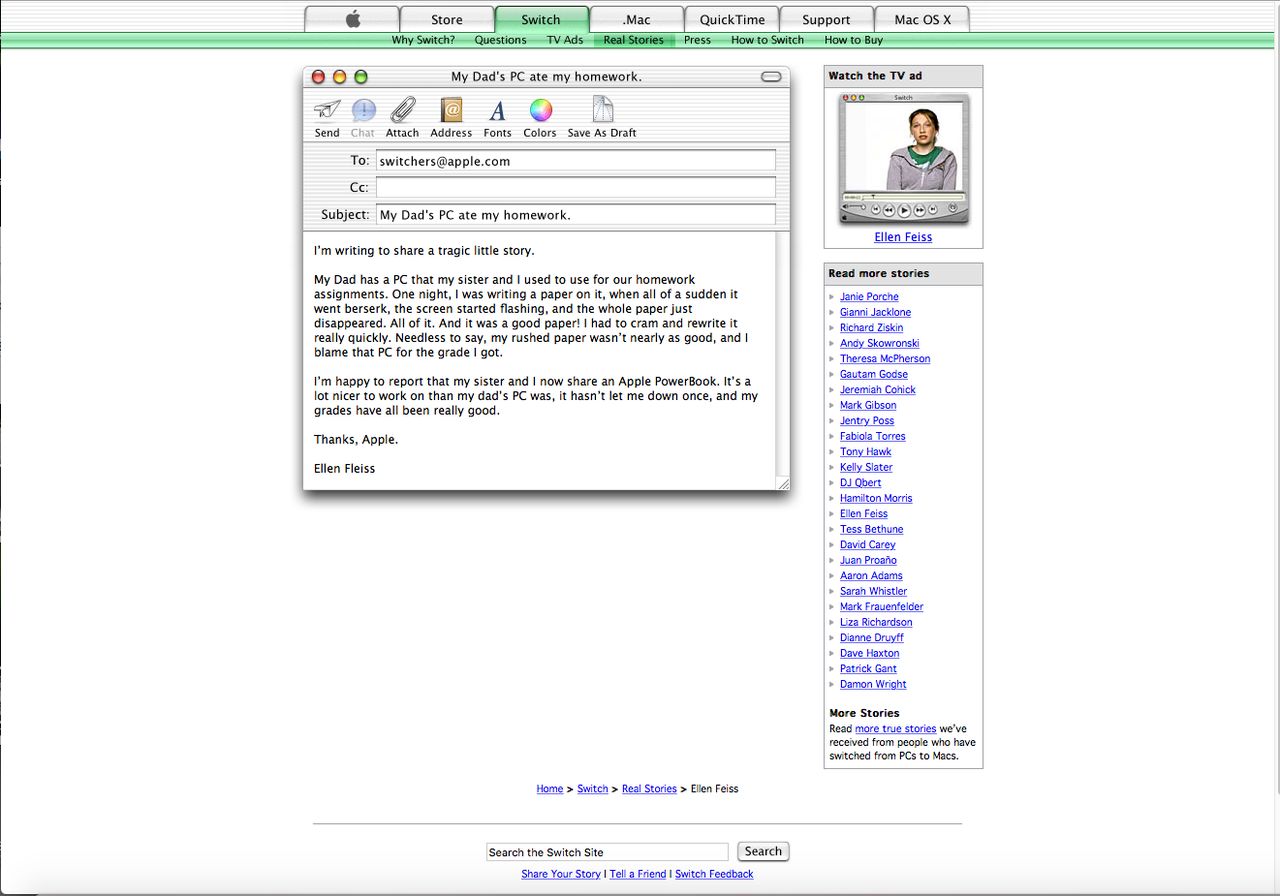This screenshot has height=896, width=1280.
Task: Open Gianni Jacklone's story
Action: point(875,312)
